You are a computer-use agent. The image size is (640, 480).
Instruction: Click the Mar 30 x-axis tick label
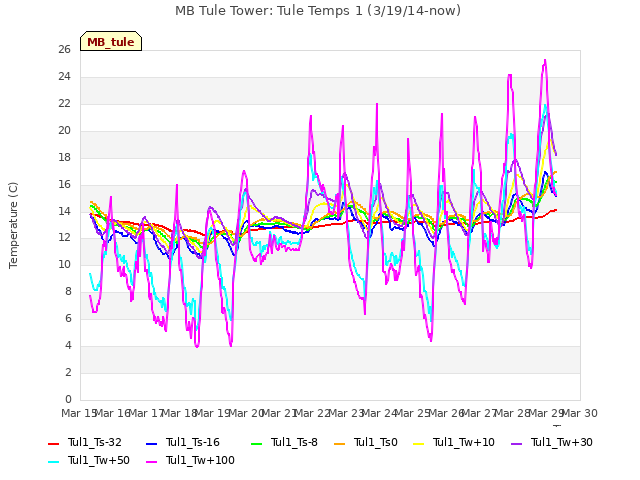pos(580,413)
